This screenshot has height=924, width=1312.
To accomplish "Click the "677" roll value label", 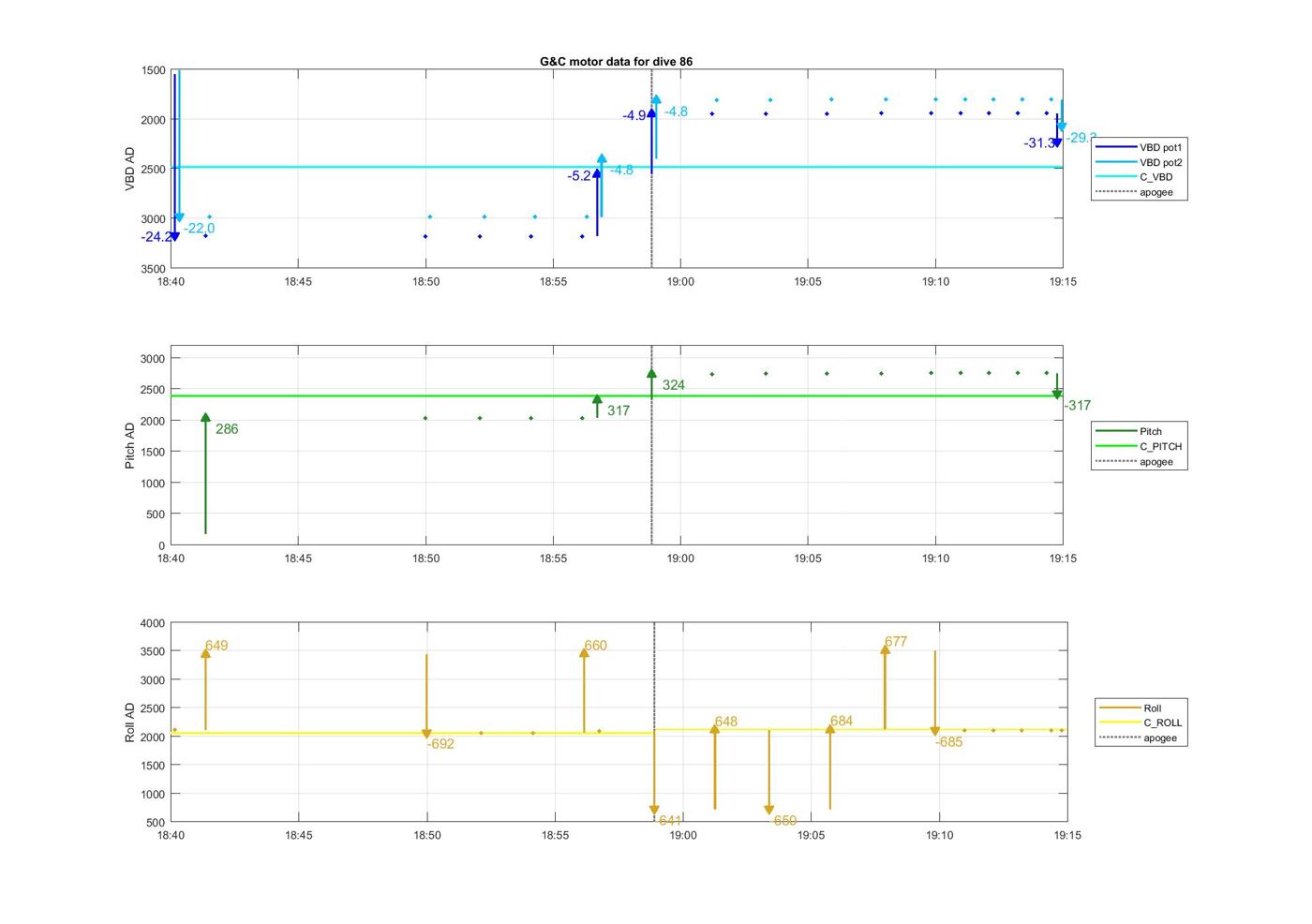I will (x=896, y=642).
